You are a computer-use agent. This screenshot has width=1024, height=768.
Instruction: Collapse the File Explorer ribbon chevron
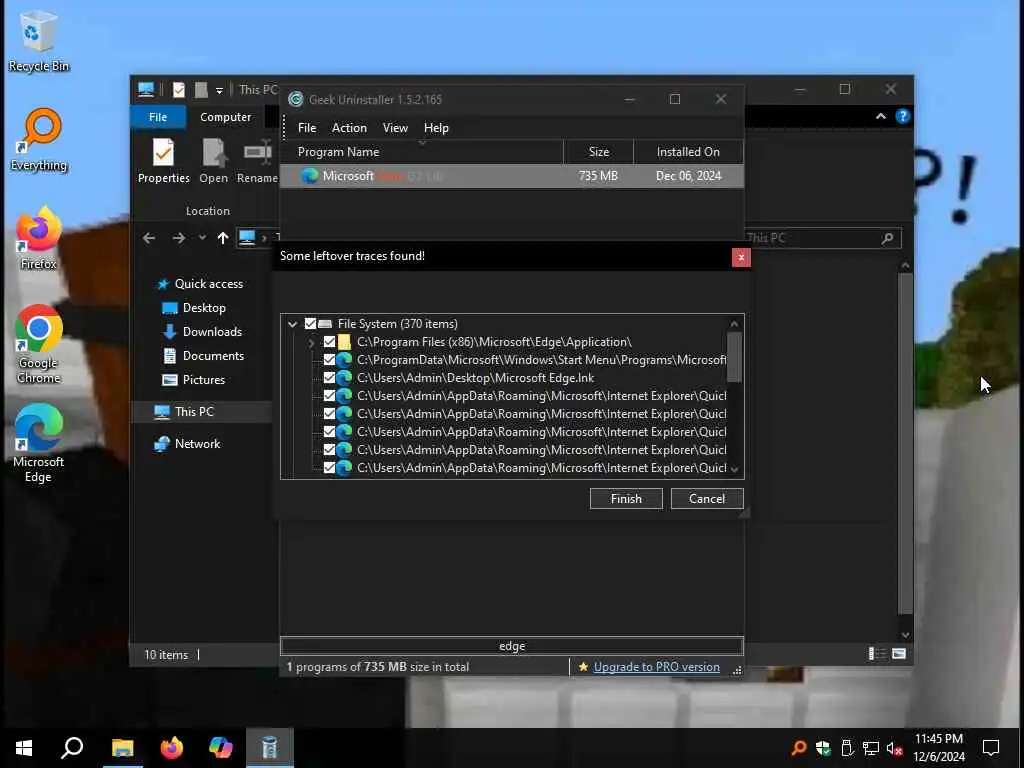(880, 116)
